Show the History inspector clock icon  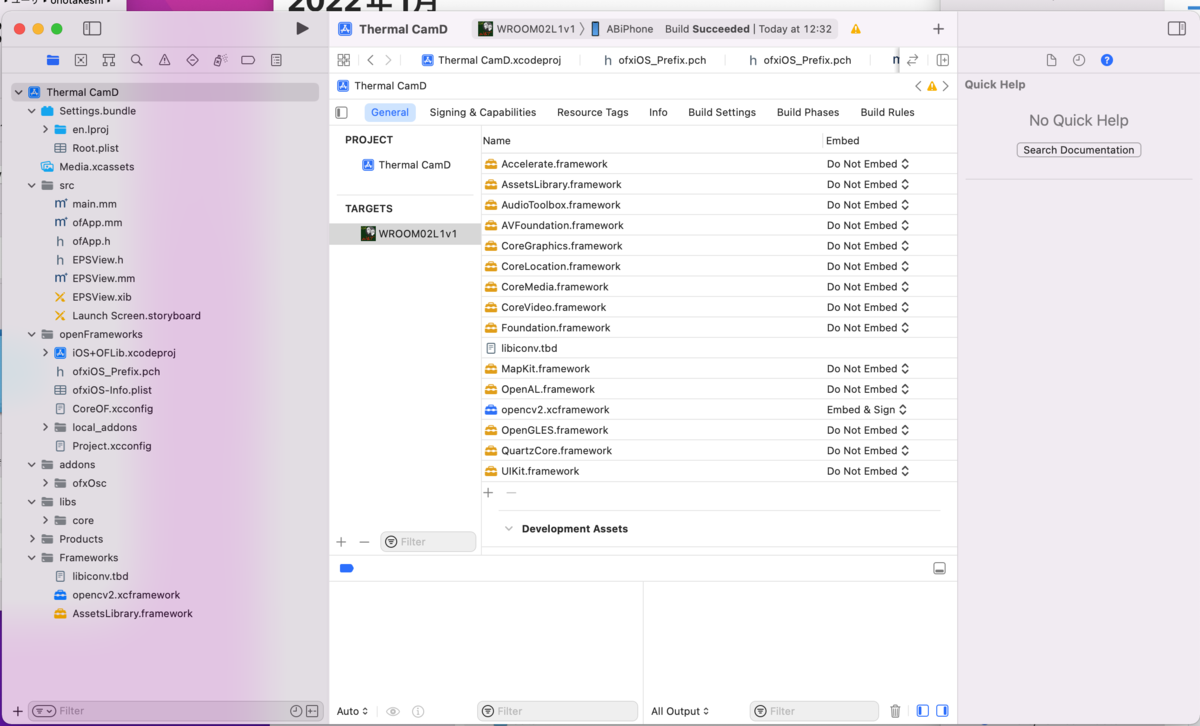1079,60
